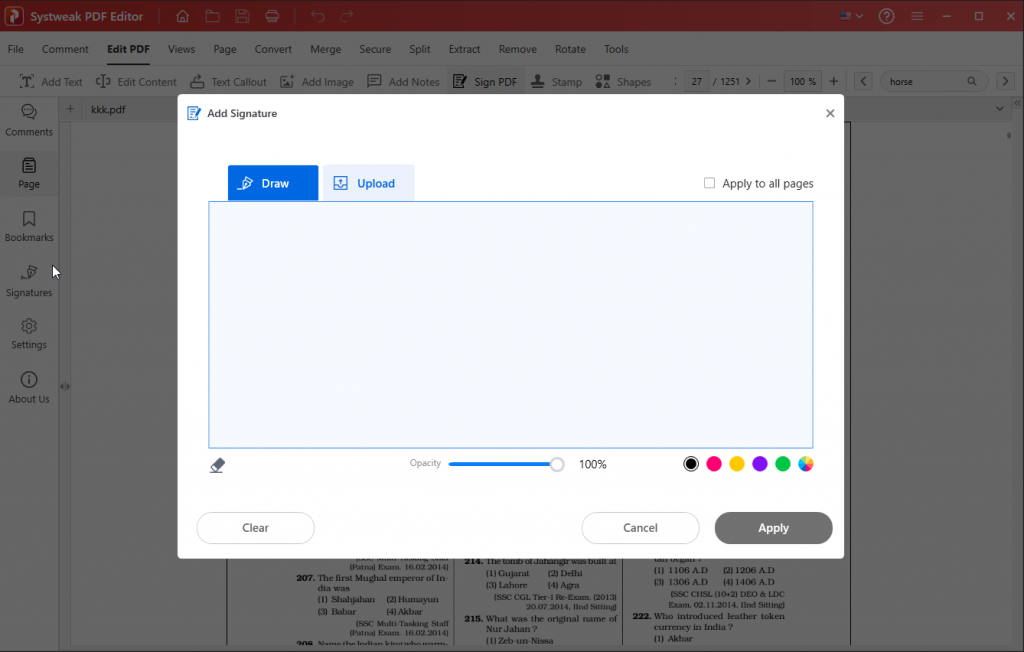
Task: Open the Signatures panel
Action: pos(29,281)
